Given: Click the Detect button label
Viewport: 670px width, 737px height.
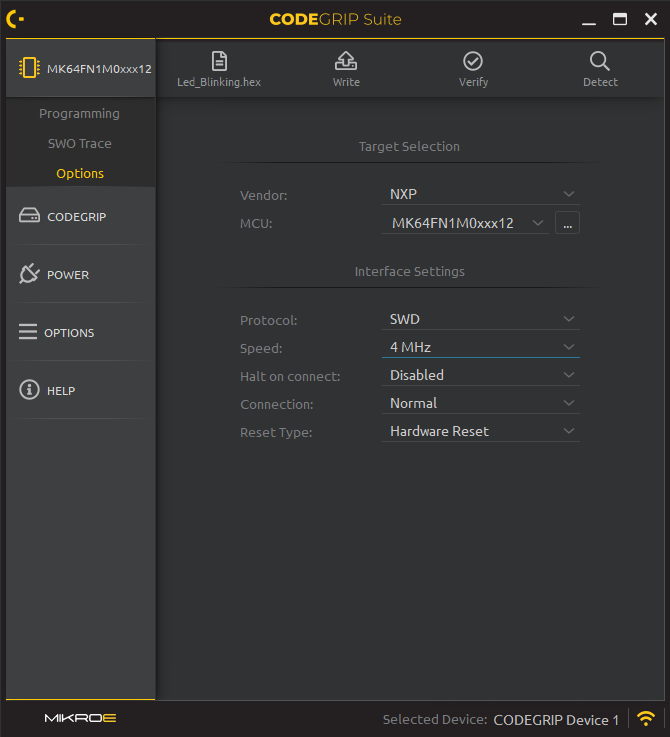Looking at the screenshot, I should [600, 82].
